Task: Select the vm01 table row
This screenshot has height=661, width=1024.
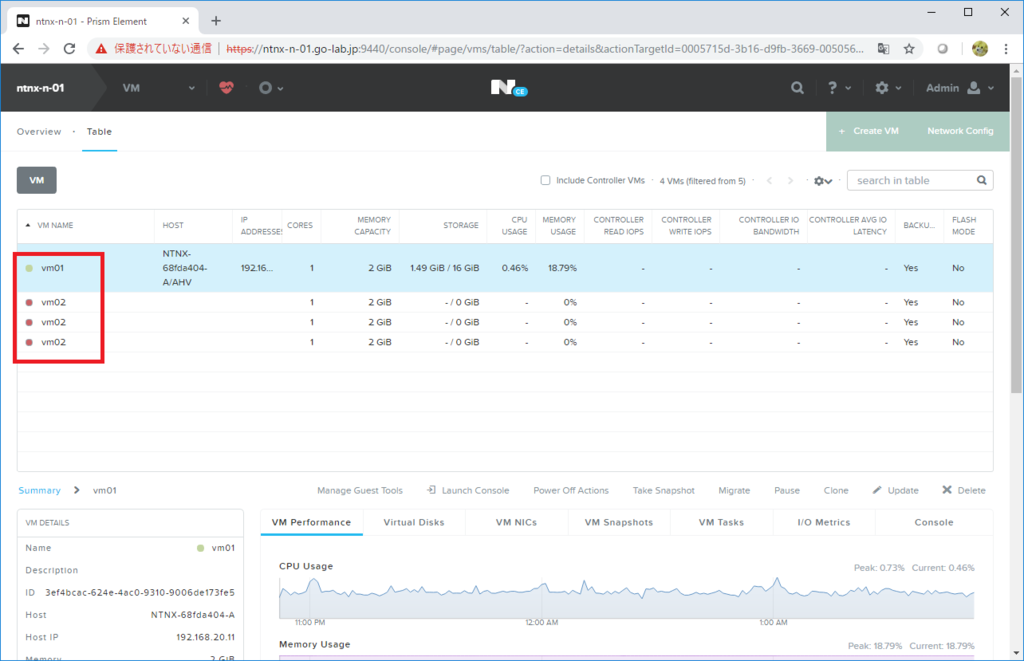Action: tap(505, 268)
